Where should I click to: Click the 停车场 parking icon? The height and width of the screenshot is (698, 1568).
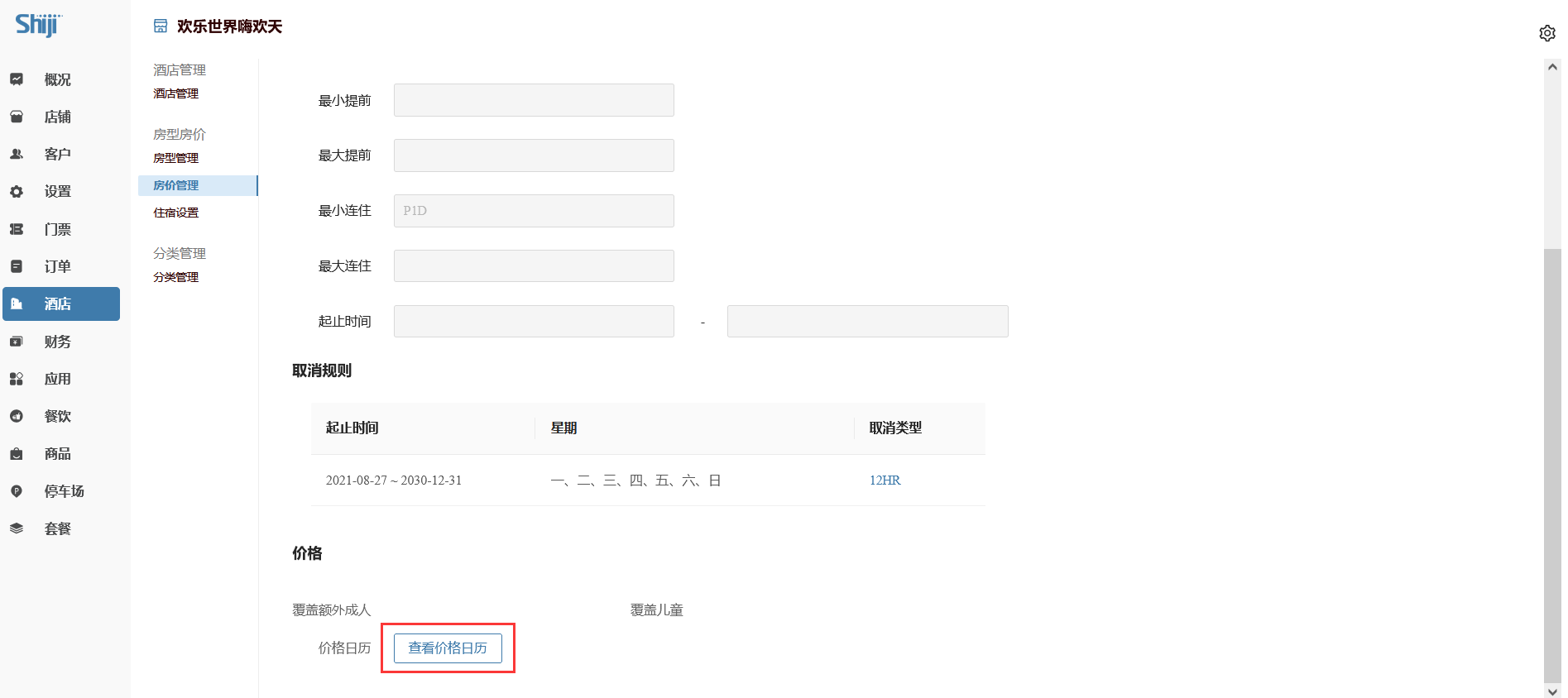coord(17,491)
